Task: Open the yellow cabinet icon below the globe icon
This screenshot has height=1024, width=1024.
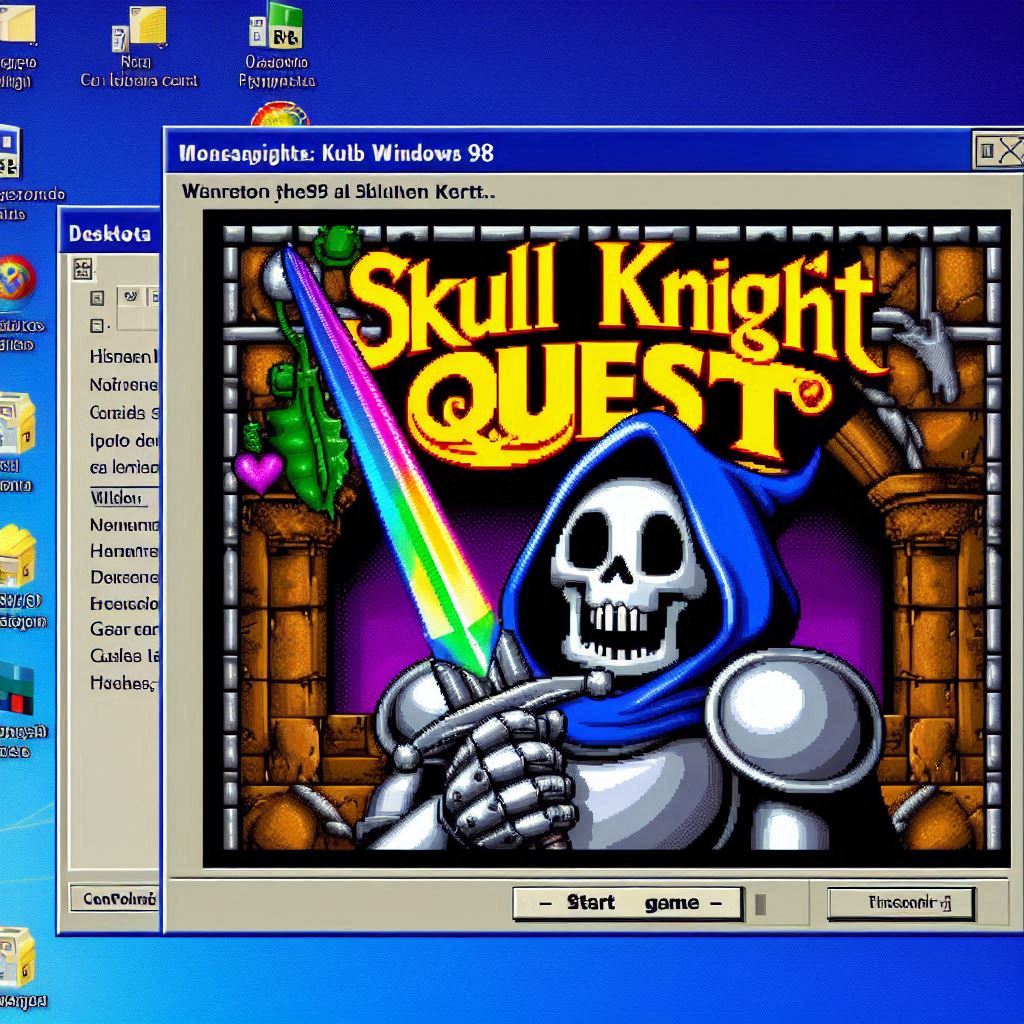Action: pyautogui.click(x=16, y=423)
